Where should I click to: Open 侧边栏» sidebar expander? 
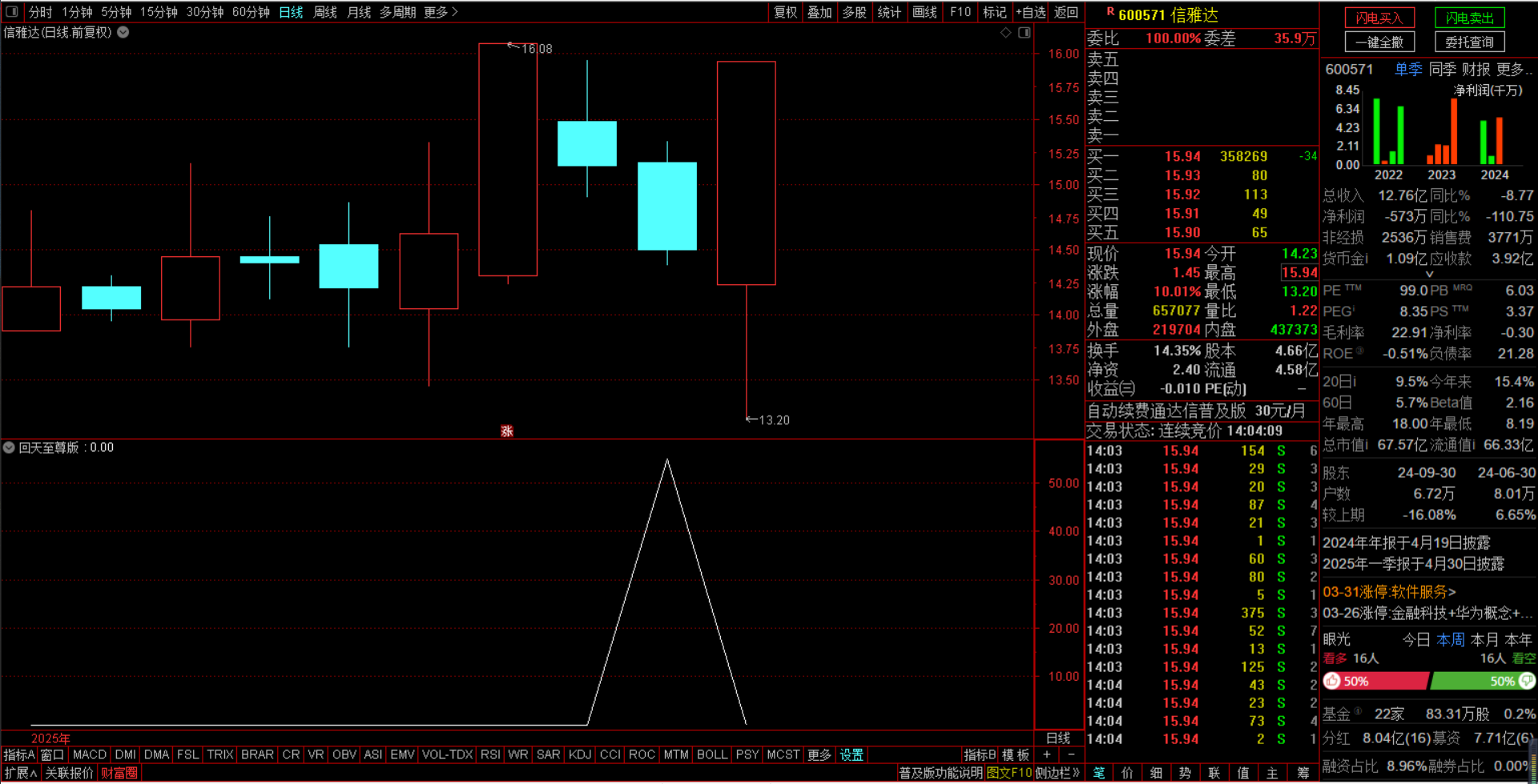coord(1057,773)
